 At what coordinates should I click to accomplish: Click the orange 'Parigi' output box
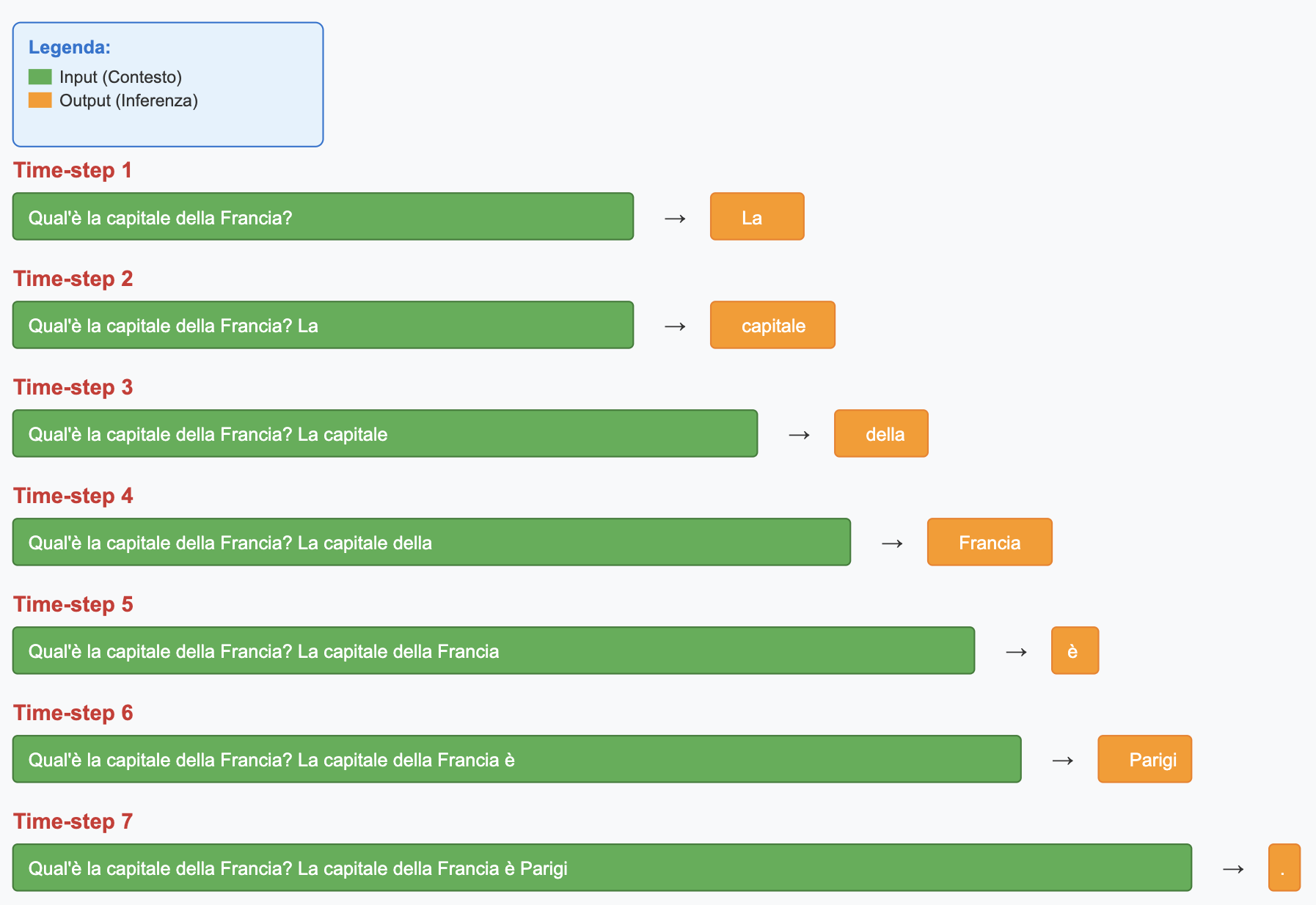click(x=1144, y=760)
